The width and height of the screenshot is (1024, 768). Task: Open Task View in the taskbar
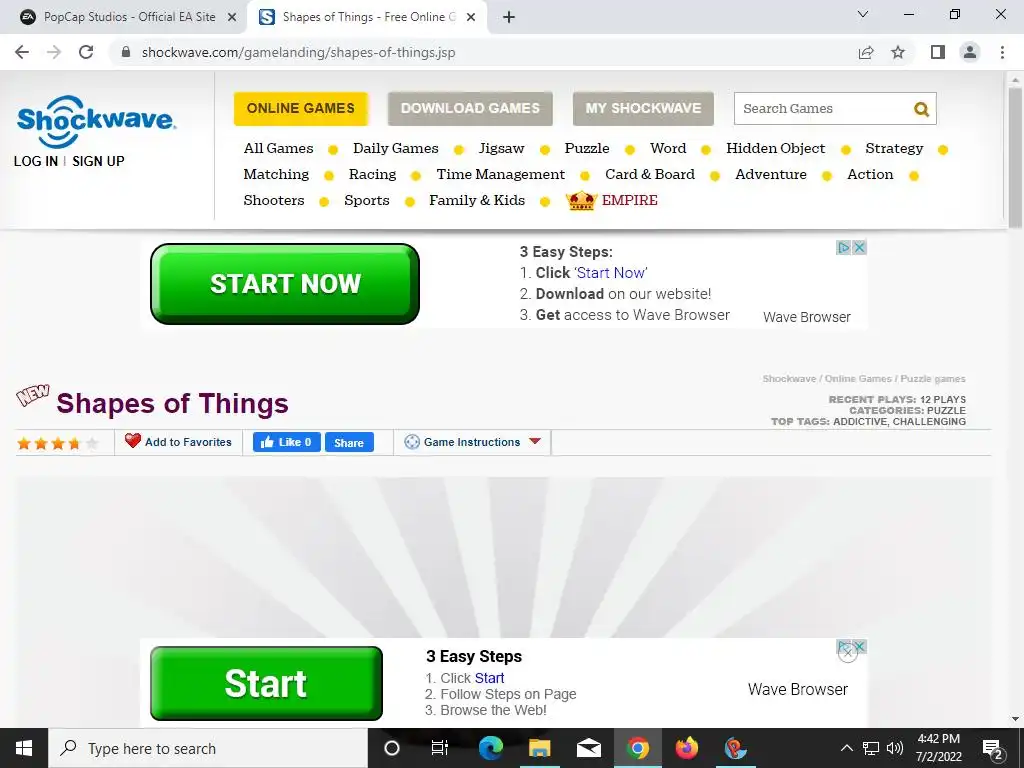click(440, 748)
